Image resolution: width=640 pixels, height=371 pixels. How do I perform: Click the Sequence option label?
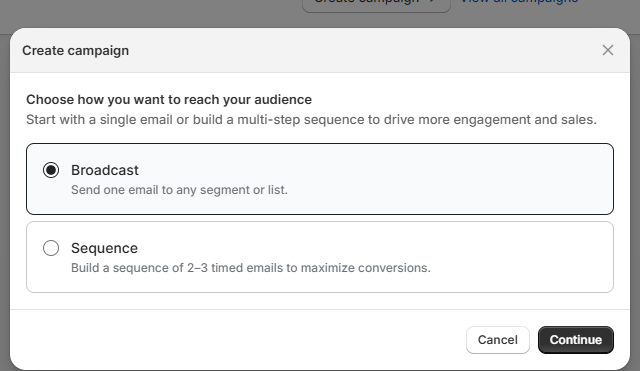point(104,248)
